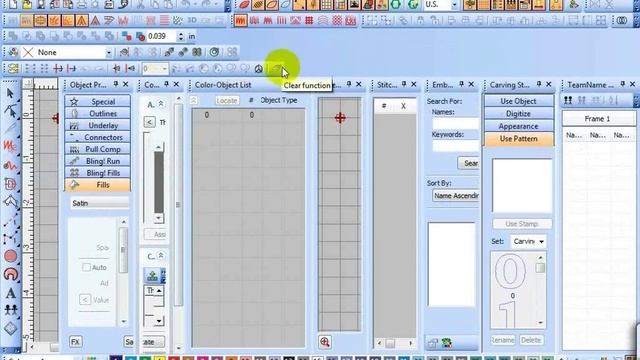Image resolution: width=640 pixels, height=360 pixels.
Task: Click the Use Object button
Action: [x=518, y=101]
